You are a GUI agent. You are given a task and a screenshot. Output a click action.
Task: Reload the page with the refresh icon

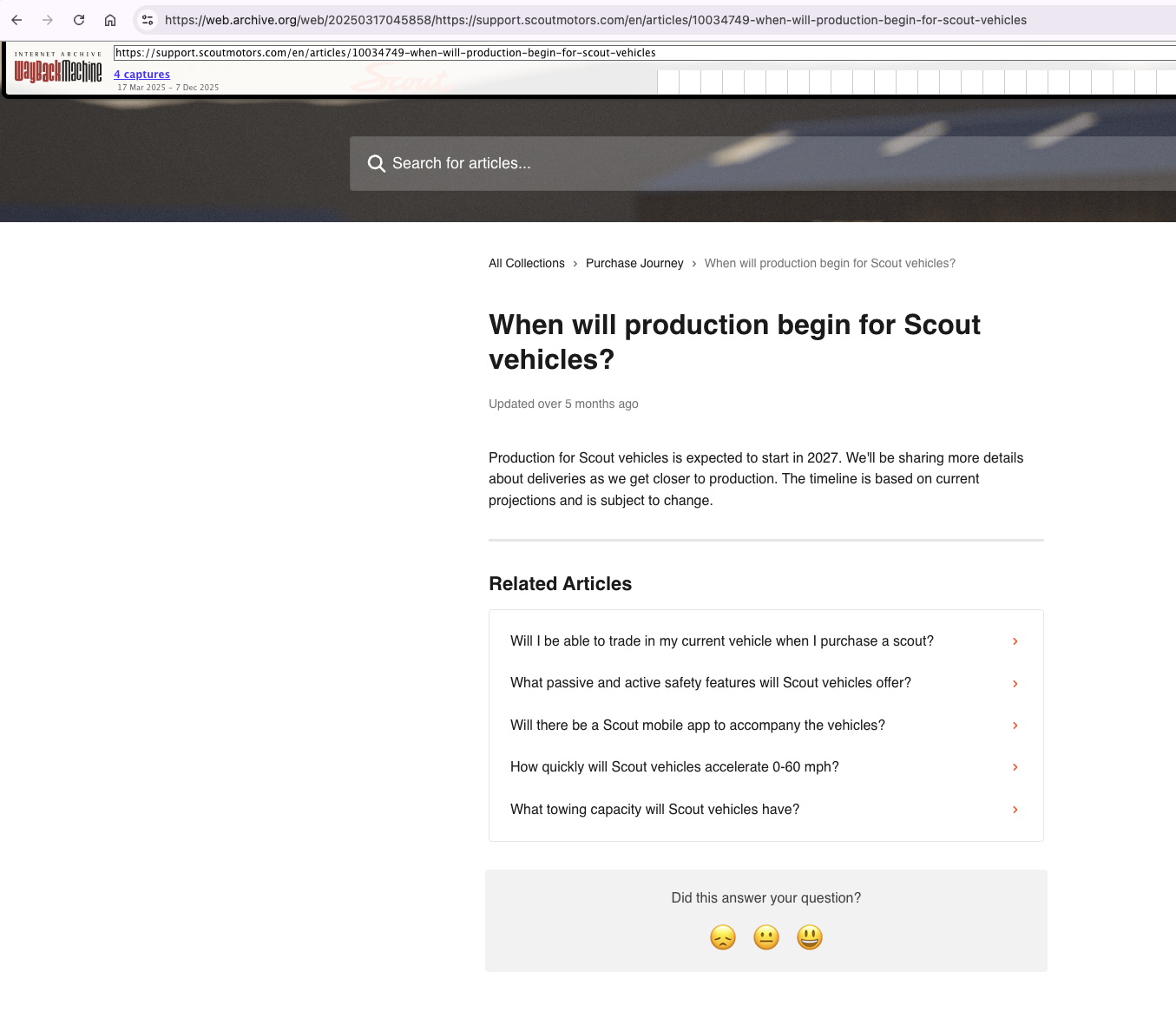[x=79, y=20]
